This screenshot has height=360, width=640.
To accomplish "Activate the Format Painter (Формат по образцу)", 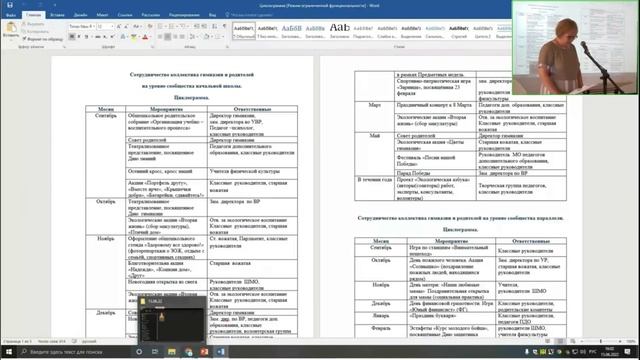I will click(x=42, y=39).
